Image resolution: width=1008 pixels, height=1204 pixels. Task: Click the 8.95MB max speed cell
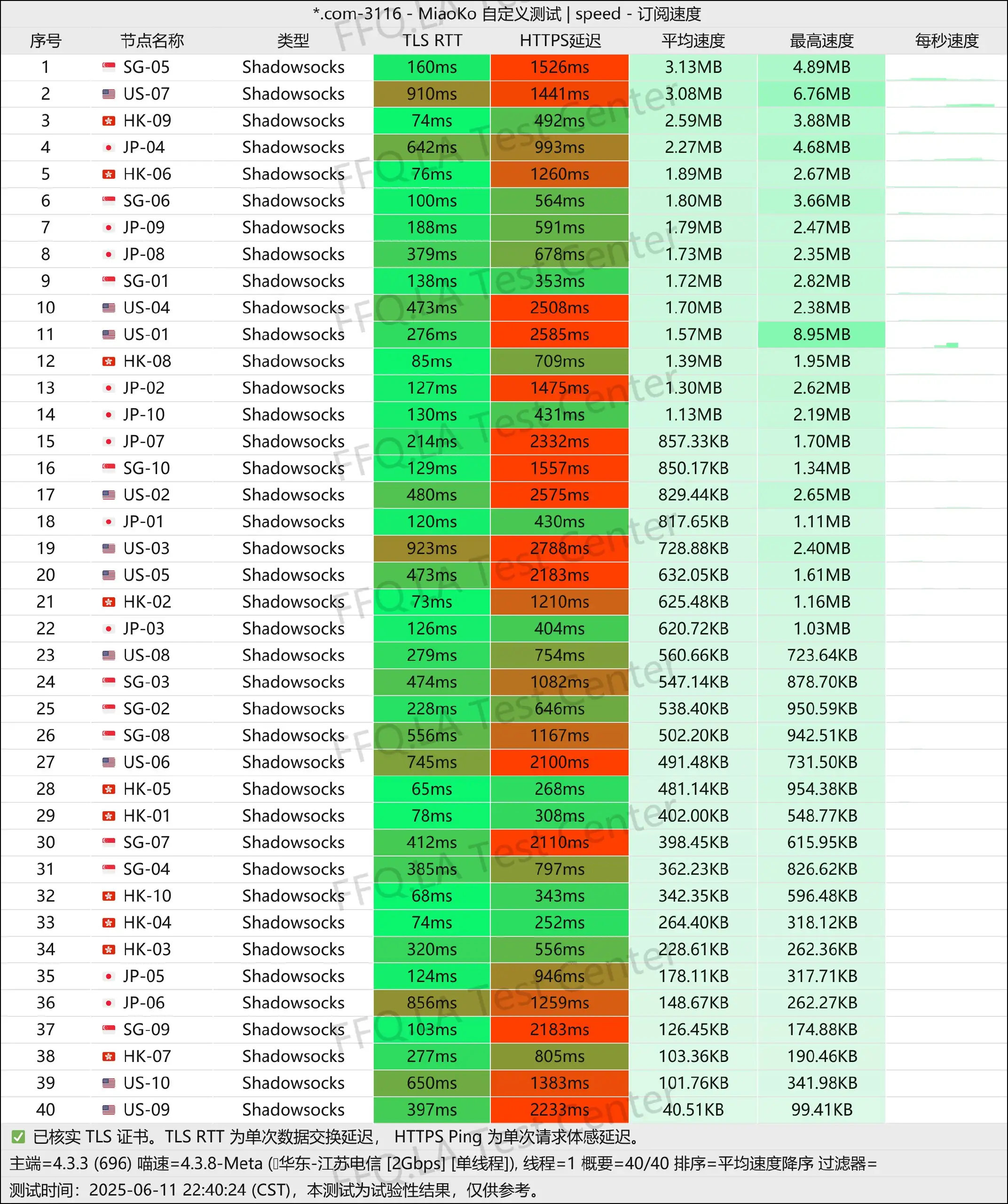point(822,334)
